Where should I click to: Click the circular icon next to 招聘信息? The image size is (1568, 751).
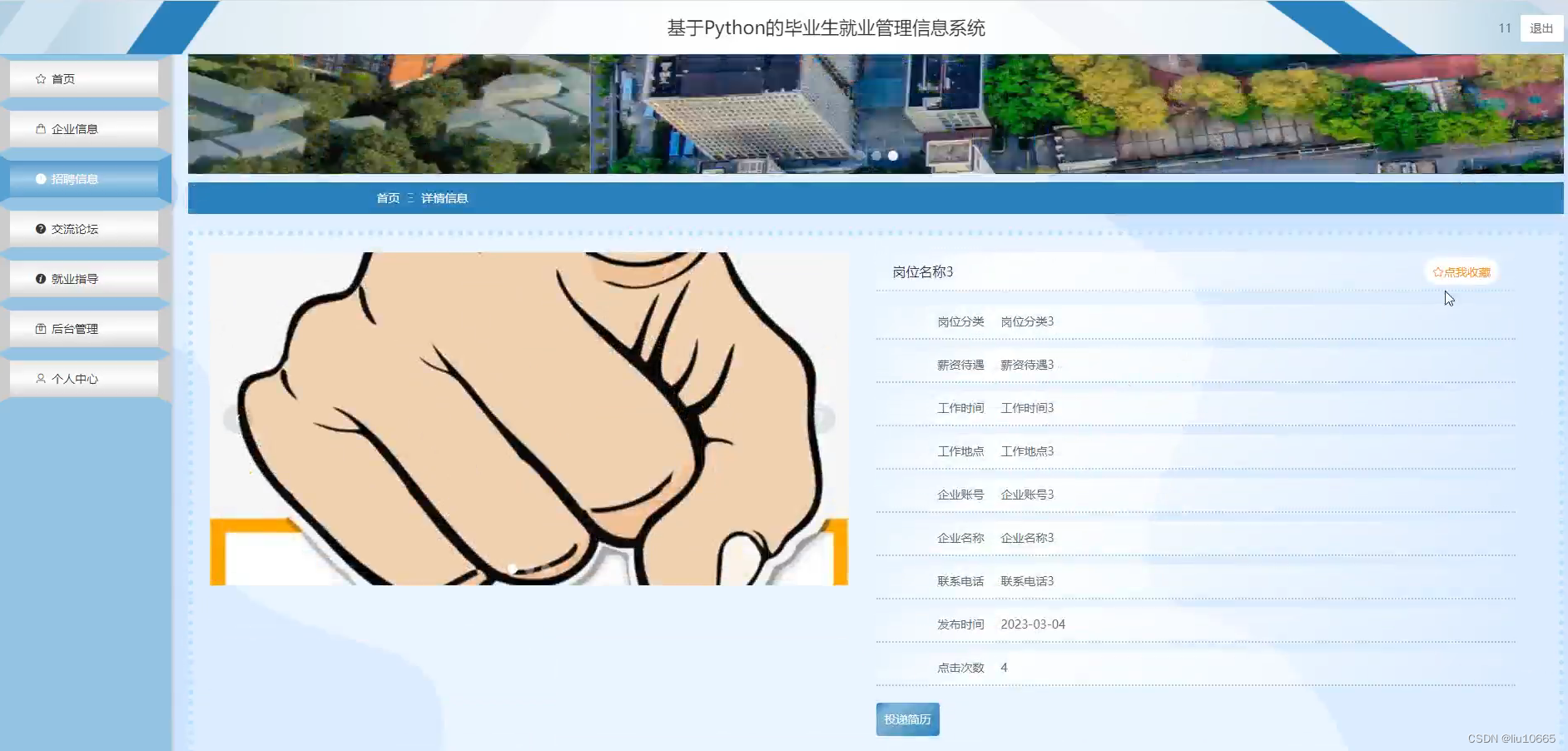(x=39, y=178)
